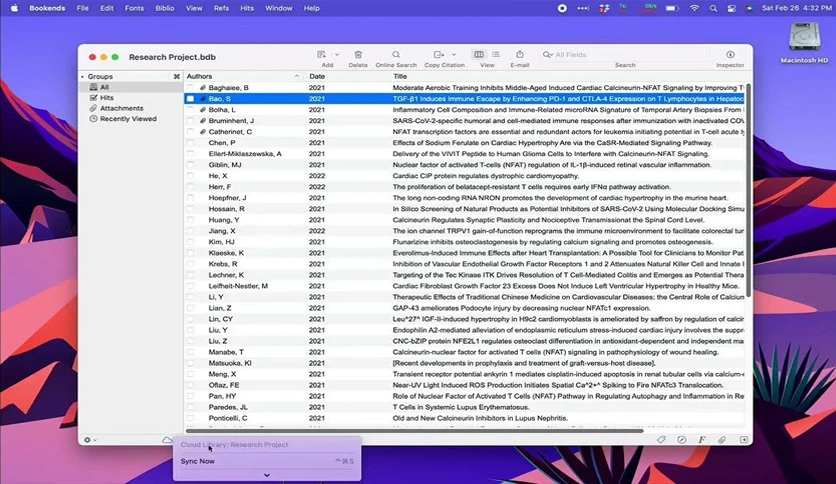Screen dimensions: 836x484
Task: Collapse the Groups disclosure triangle
Action: 83,77
